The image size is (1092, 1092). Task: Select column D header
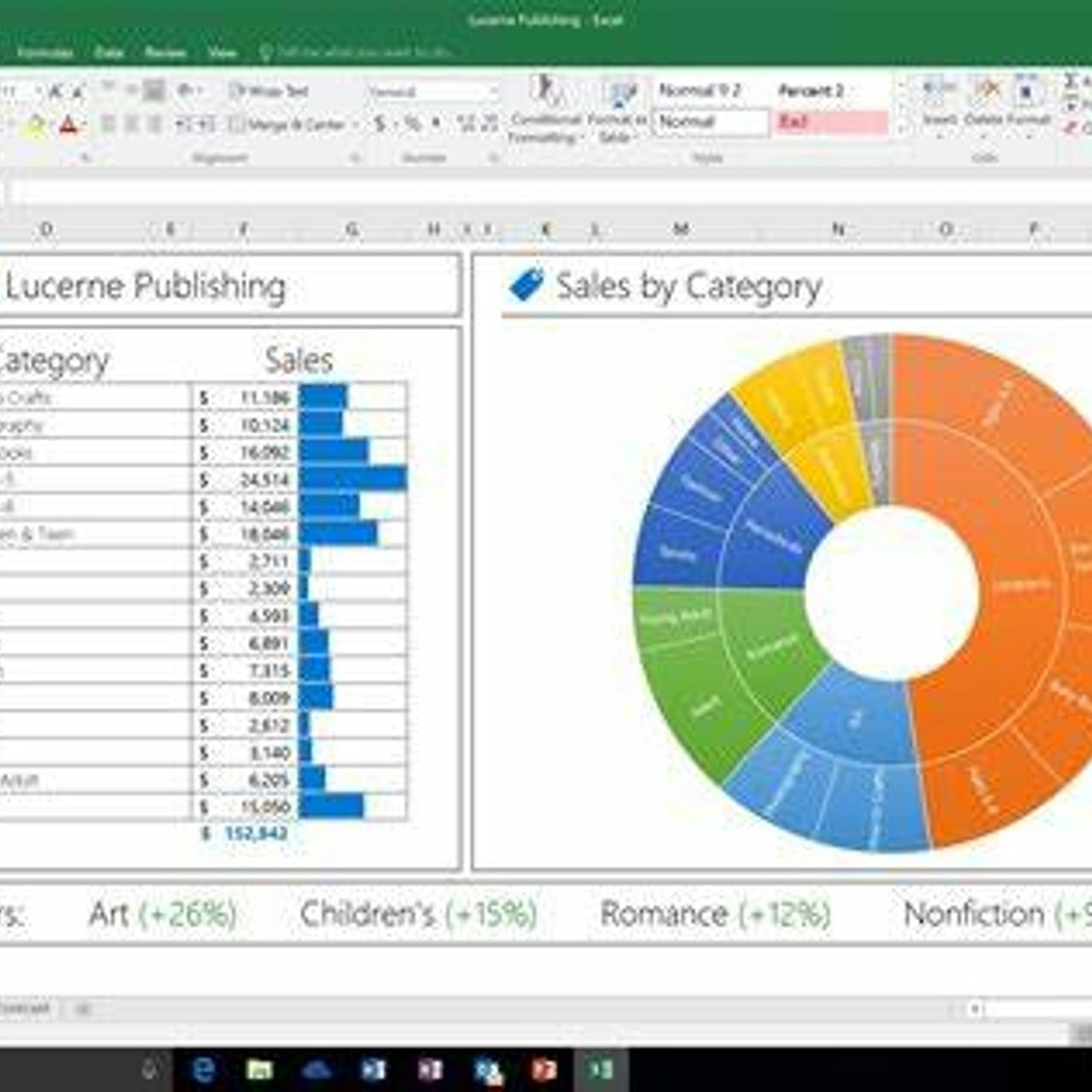[45, 229]
